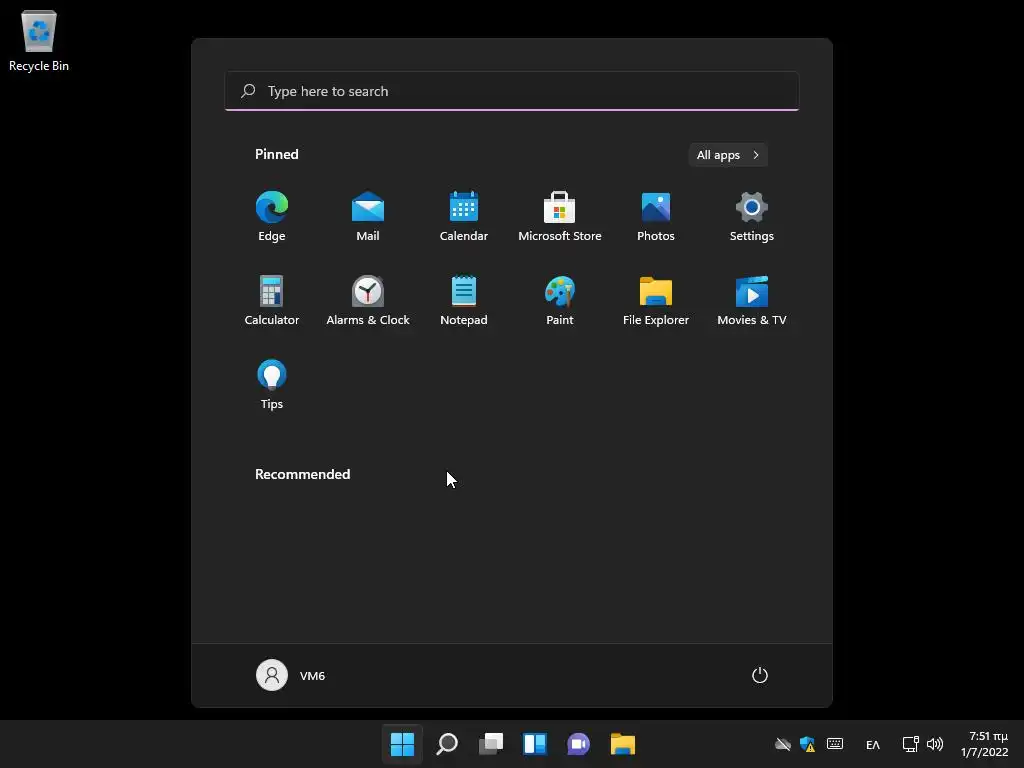1024x768 pixels.
Task: Open Settings from pinned apps
Action: click(752, 216)
